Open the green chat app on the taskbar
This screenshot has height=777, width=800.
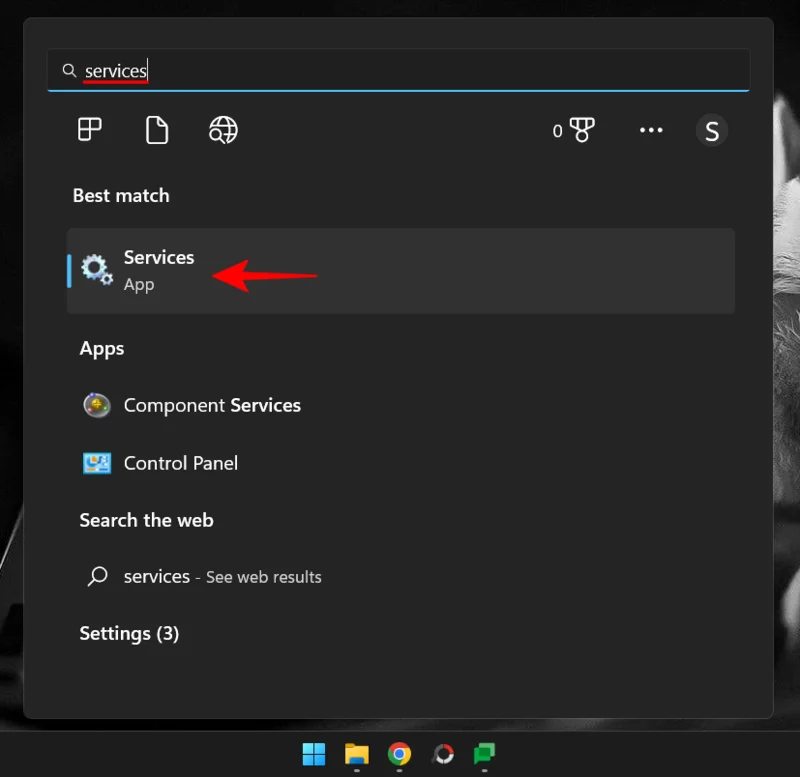(x=486, y=753)
